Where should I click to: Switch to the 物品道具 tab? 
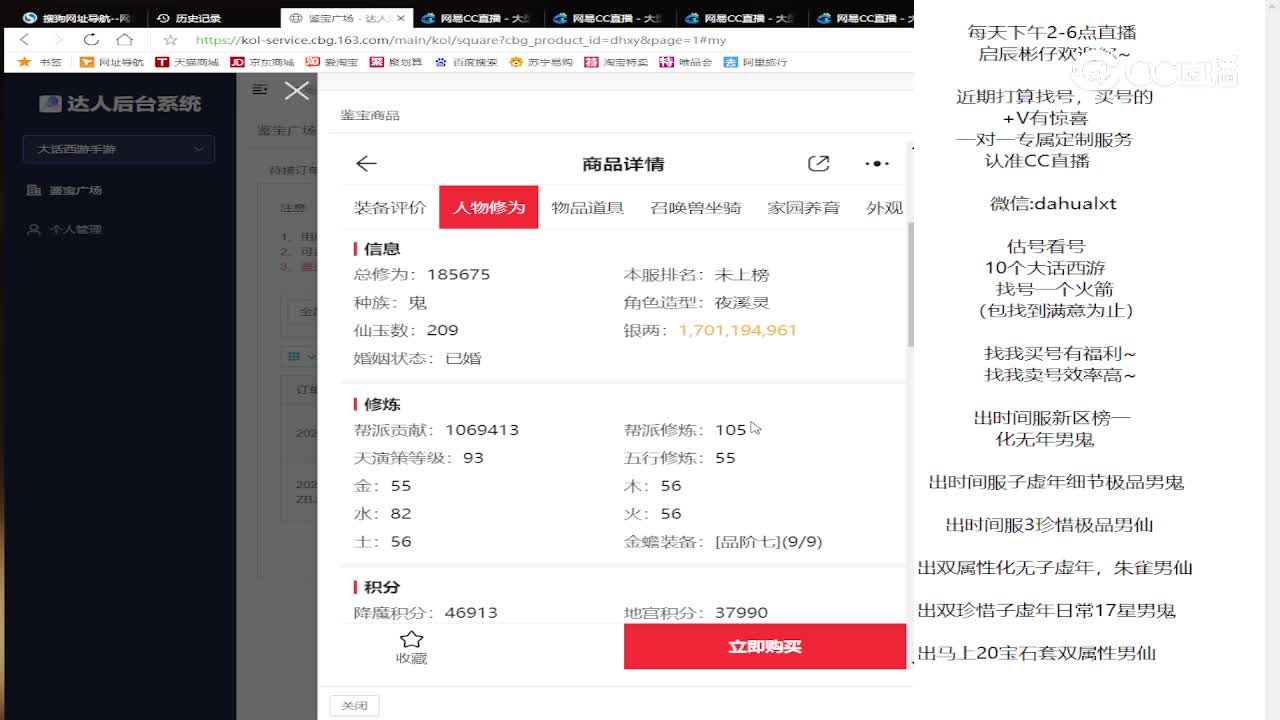click(588, 207)
